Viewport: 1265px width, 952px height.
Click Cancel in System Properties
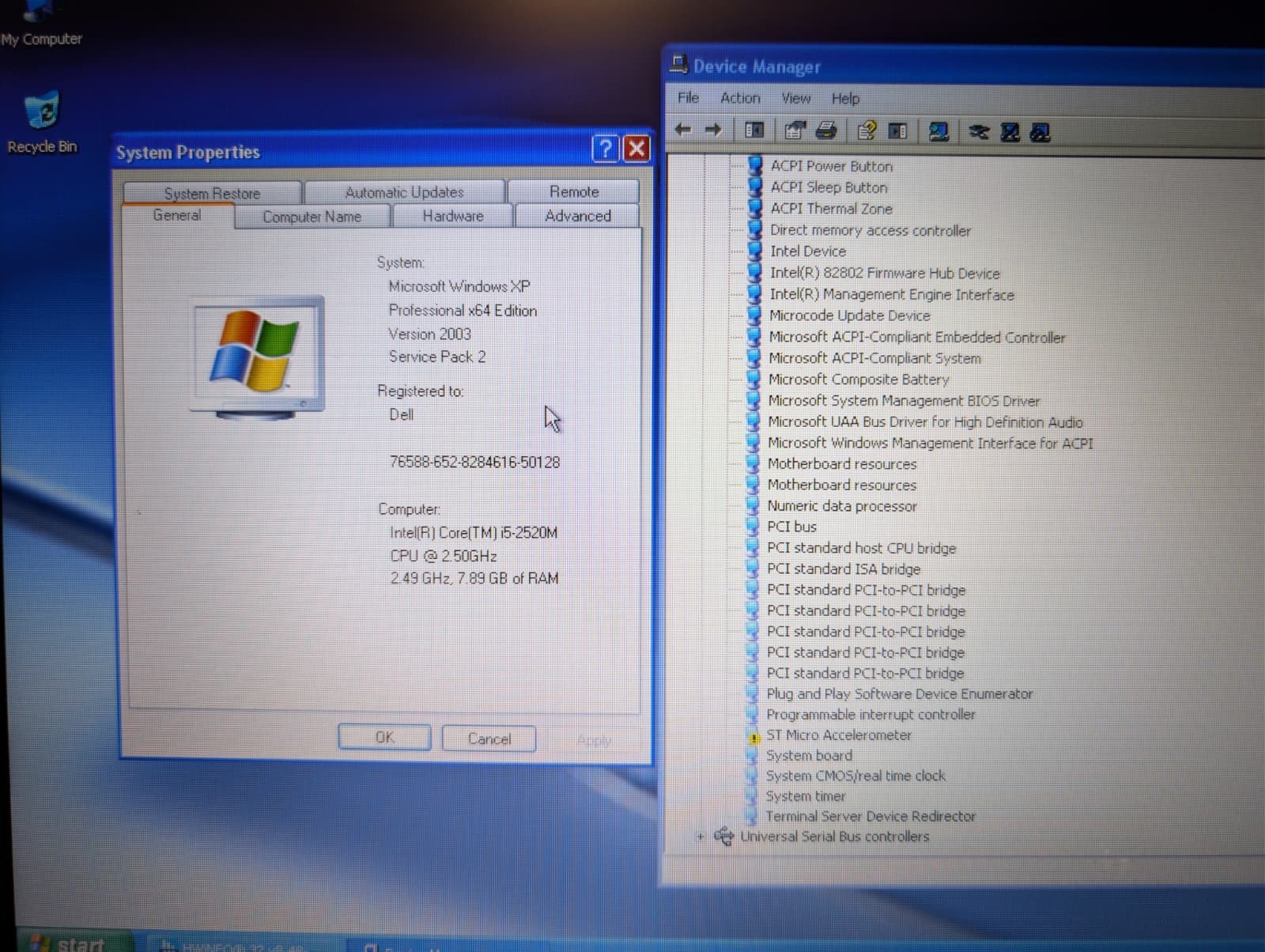489,739
